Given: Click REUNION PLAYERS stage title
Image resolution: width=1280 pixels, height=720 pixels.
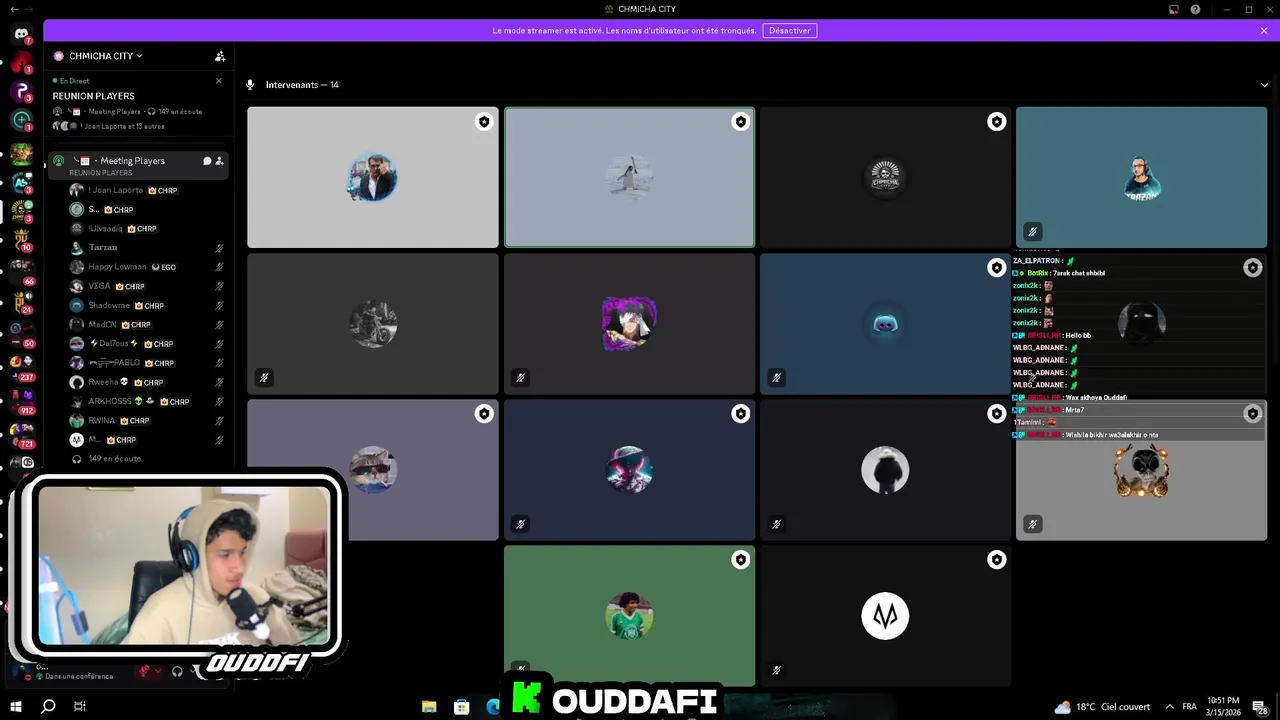Looking at the screenshot, I should tap(93, 96).
